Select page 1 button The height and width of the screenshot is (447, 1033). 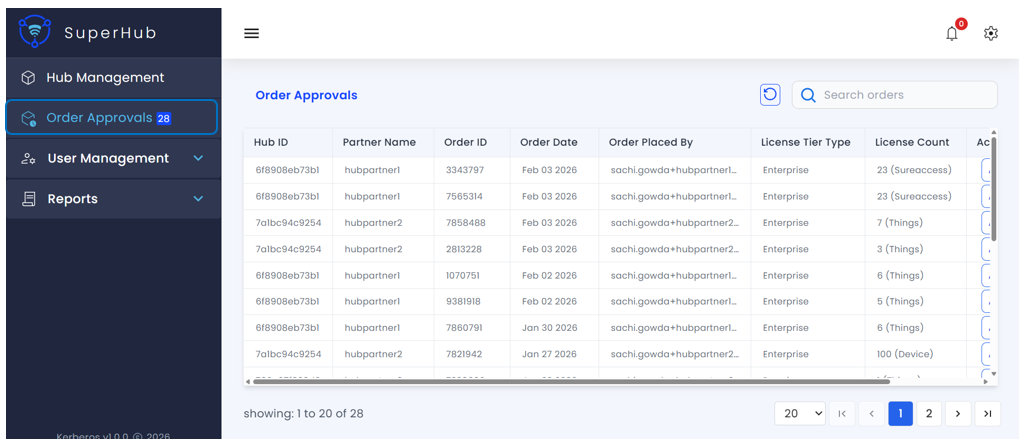click(x=900, y=414)
